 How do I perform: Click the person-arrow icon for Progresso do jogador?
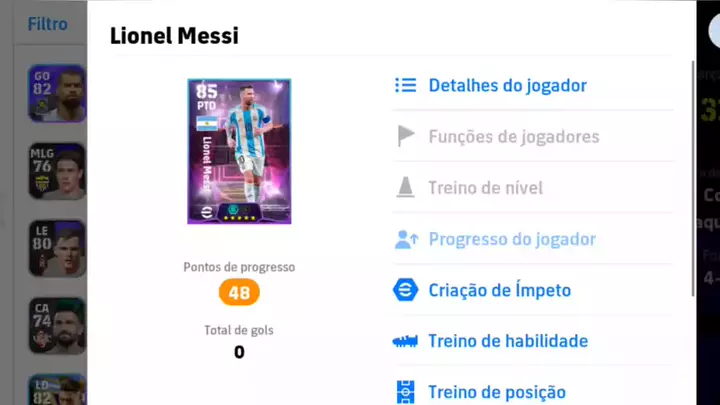pos(406,239)
